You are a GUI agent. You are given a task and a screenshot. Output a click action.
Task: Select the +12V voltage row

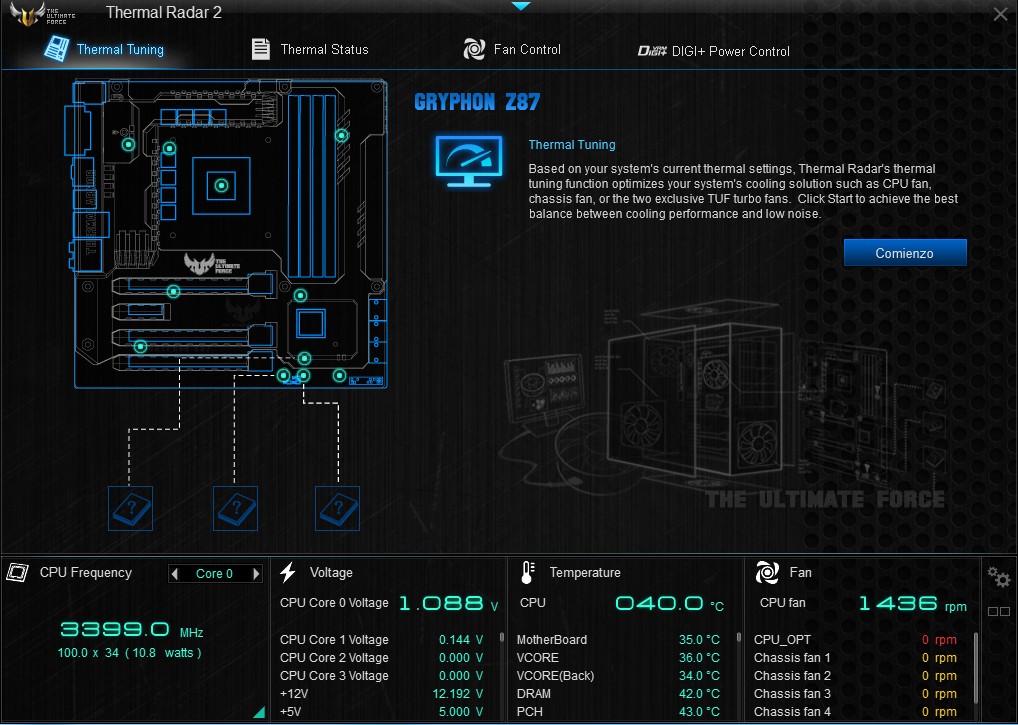[382, 694]
